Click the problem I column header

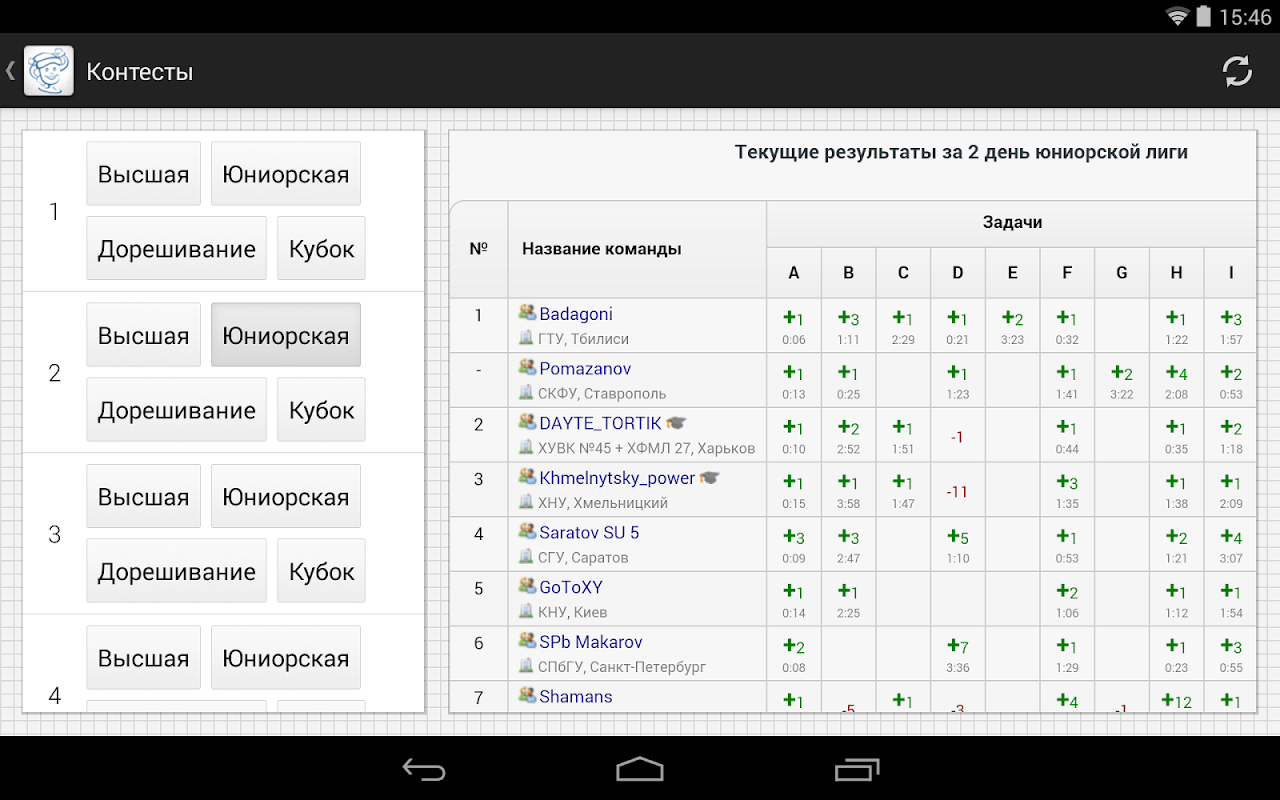(1231, 273)
